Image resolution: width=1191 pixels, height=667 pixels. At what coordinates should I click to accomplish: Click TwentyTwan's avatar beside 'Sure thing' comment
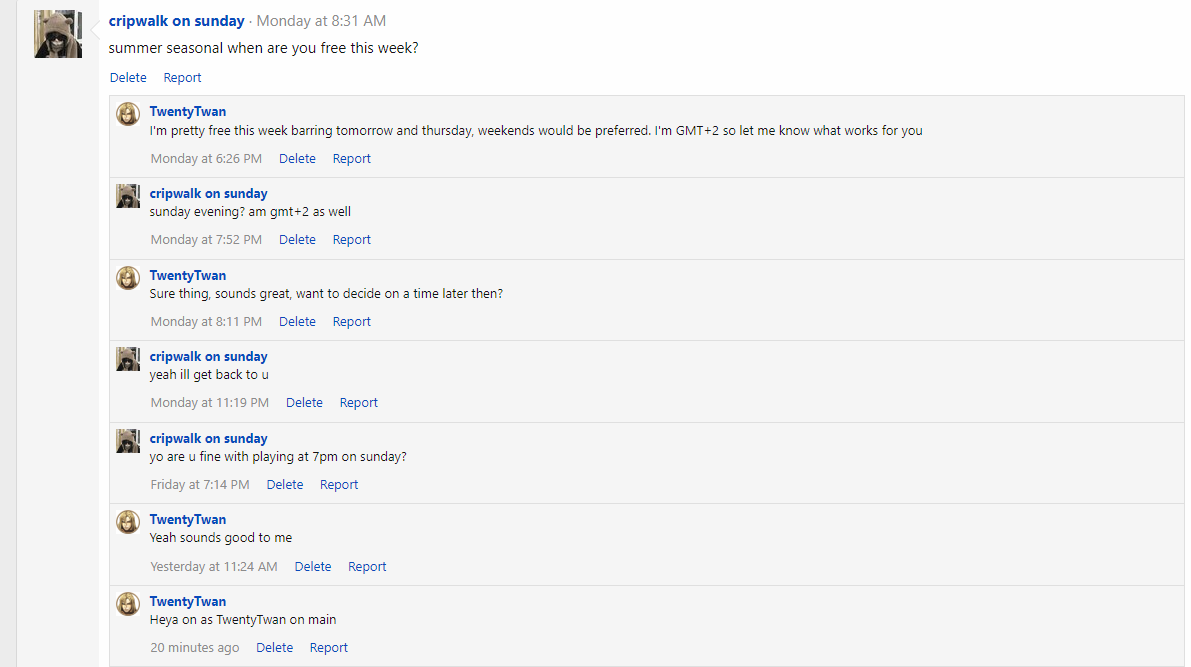pos(128,278)
